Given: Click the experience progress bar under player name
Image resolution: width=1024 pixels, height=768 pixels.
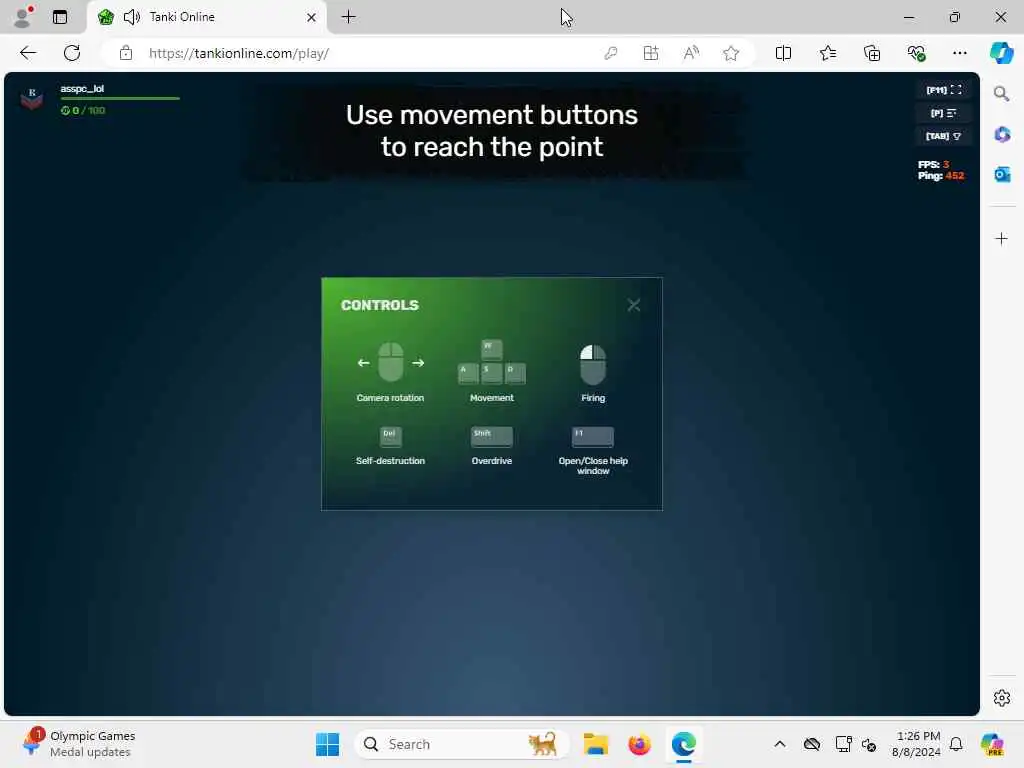Looking at the screenshot, I should pos(120,99).
